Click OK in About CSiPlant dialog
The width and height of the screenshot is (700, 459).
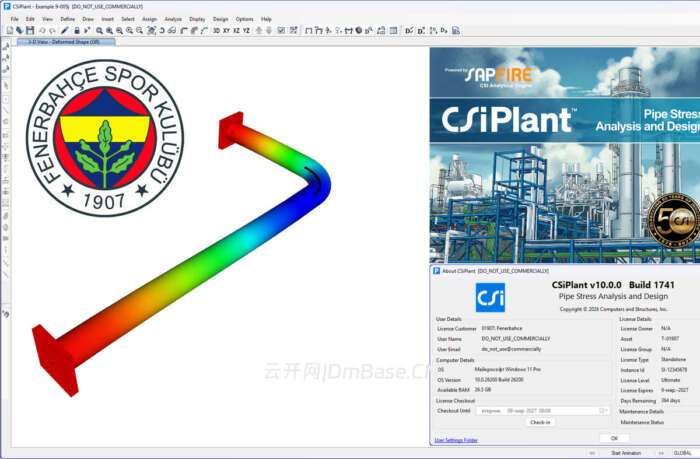614,438
